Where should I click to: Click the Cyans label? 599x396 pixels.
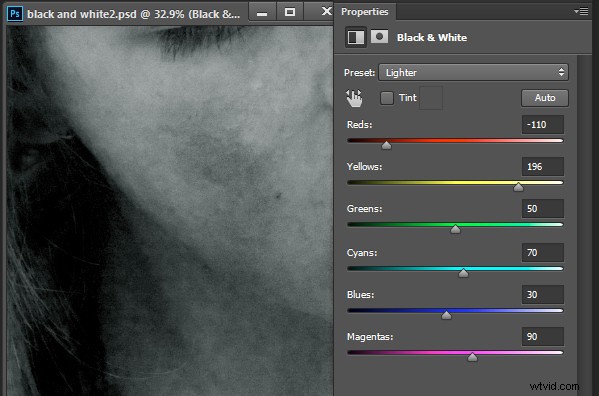[362, 252]
